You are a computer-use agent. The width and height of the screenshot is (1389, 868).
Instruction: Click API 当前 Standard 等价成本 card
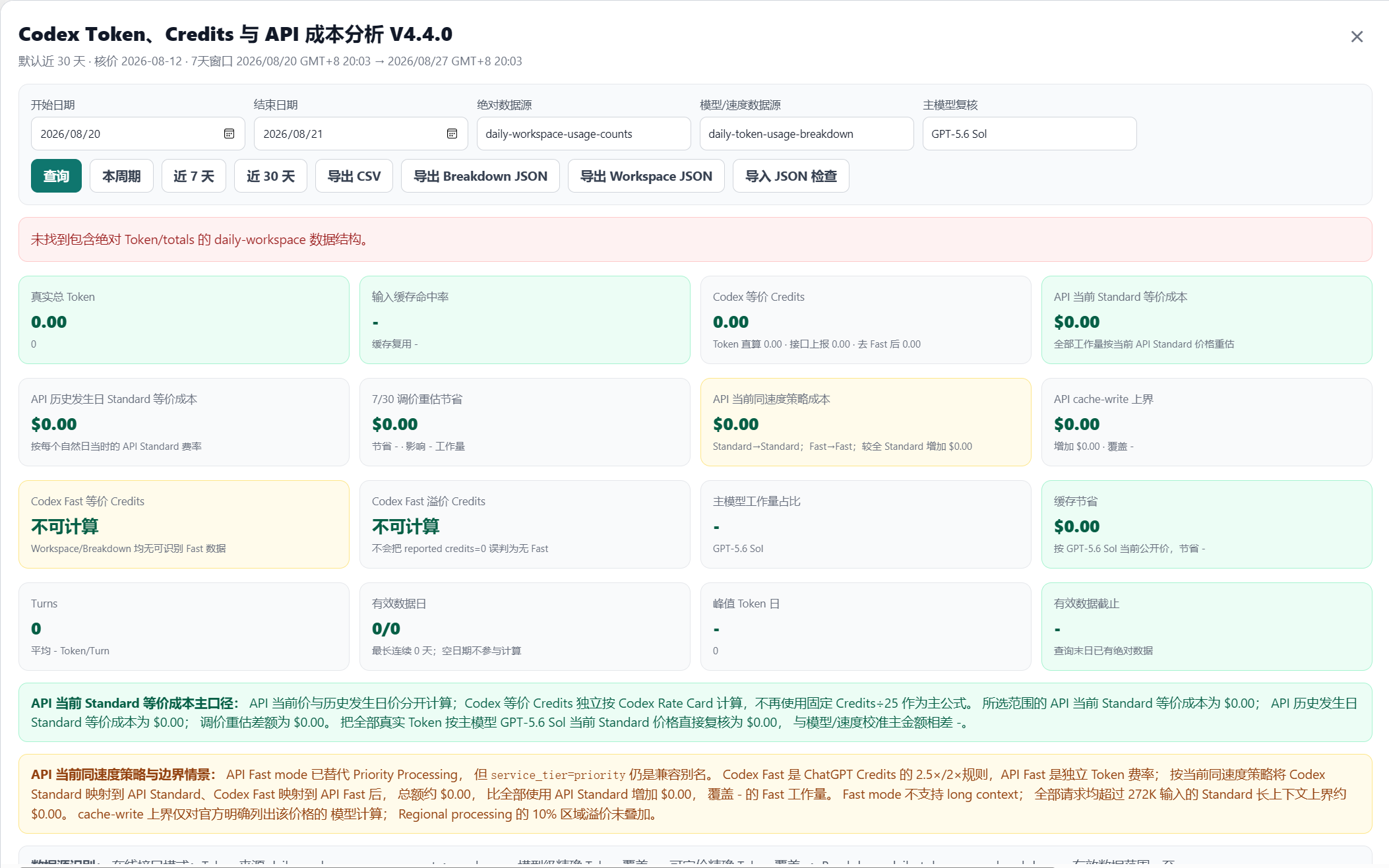tap(1207, 320)
